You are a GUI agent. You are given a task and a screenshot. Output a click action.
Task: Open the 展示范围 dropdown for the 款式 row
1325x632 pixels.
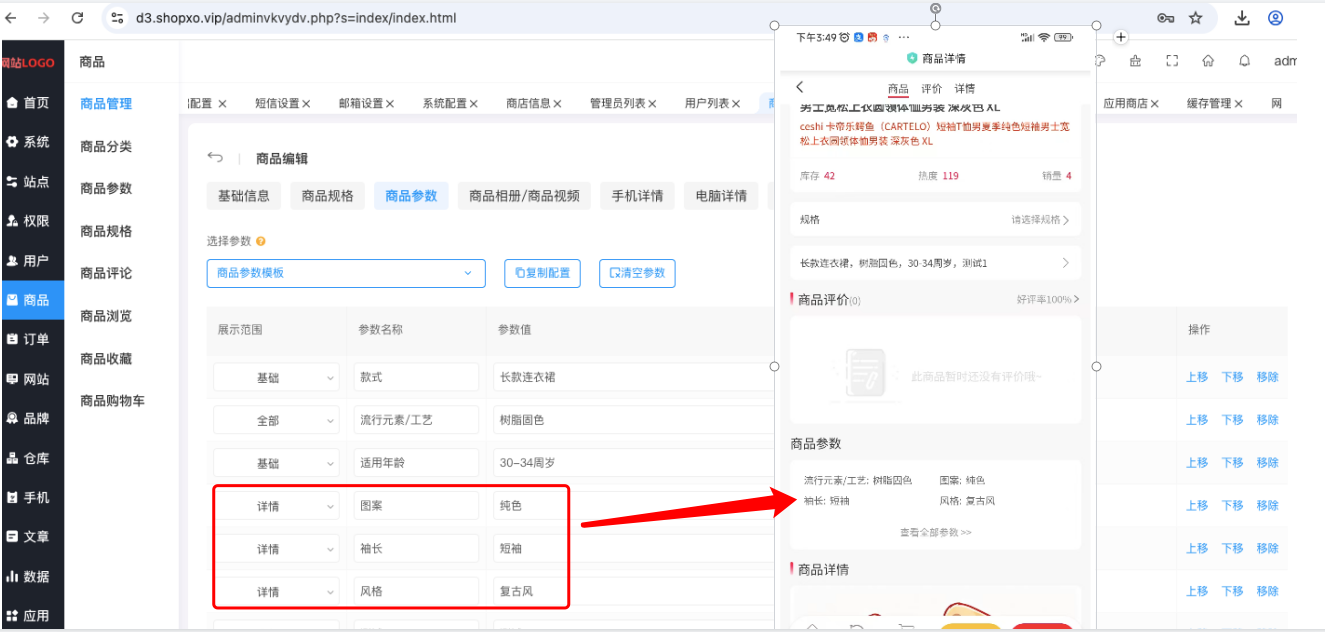click(276, 378)
